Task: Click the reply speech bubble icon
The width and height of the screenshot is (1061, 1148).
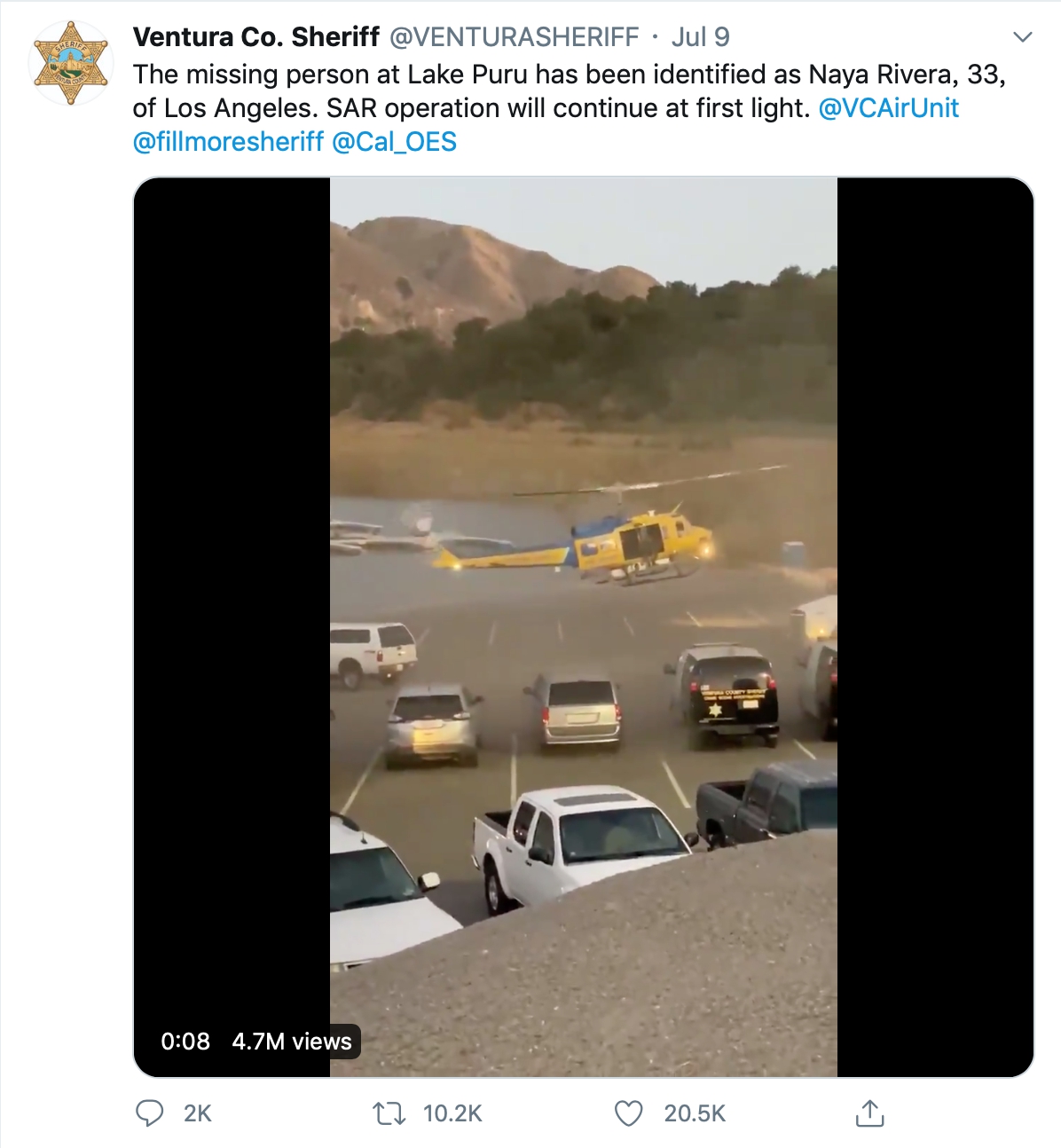Action: [149, 1113]
